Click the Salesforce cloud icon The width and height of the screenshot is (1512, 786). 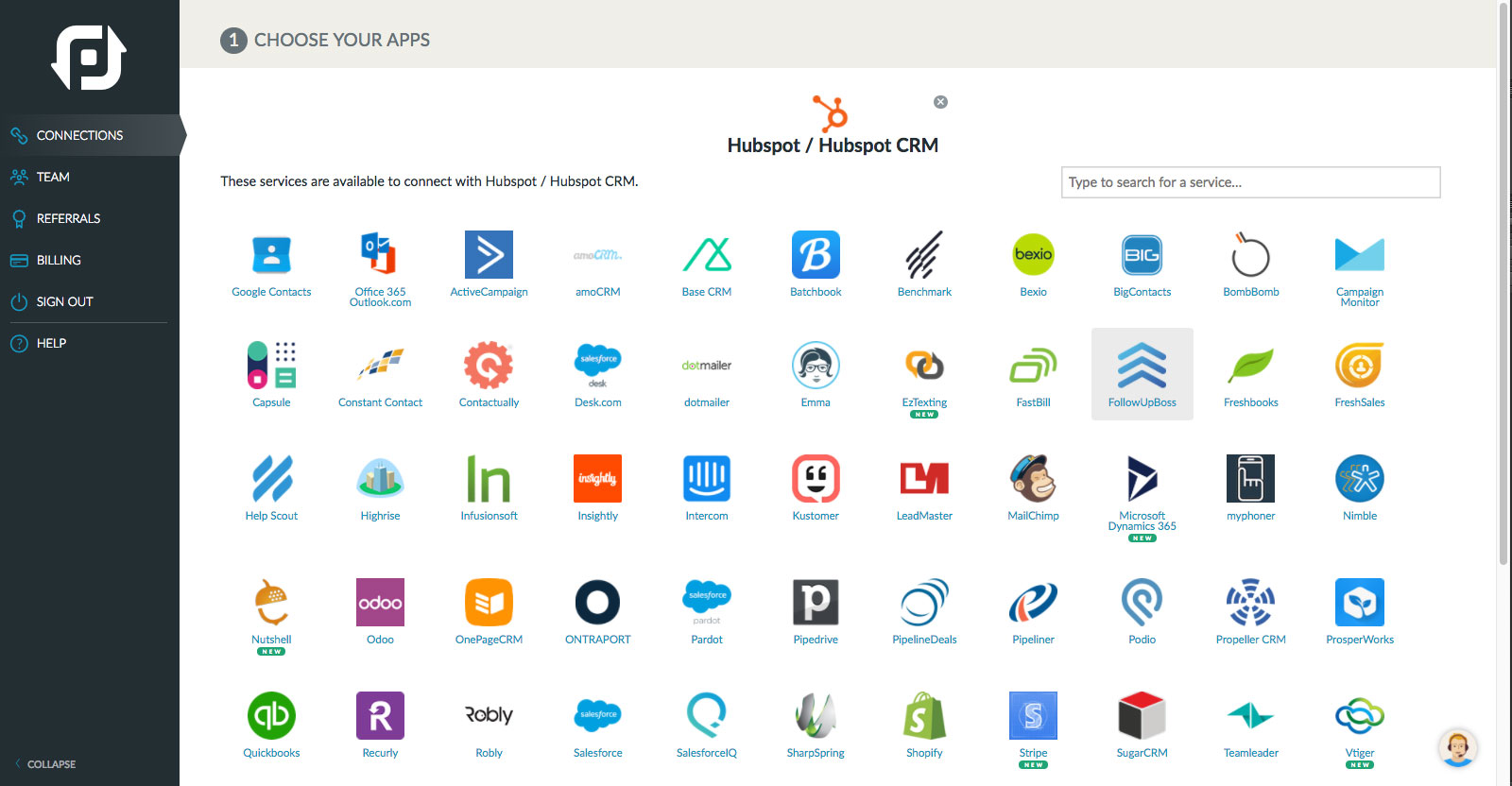[x=598, y=716]
